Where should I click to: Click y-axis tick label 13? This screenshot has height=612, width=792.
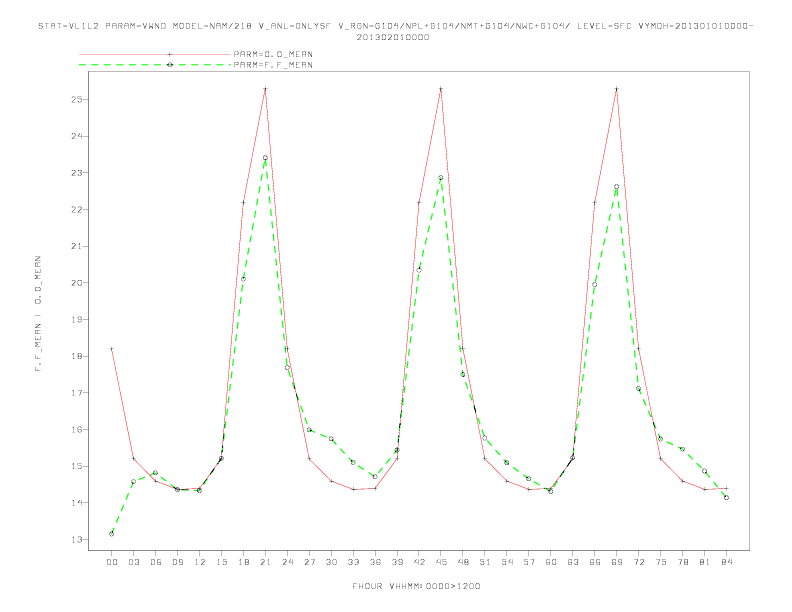tap(77, 540)
